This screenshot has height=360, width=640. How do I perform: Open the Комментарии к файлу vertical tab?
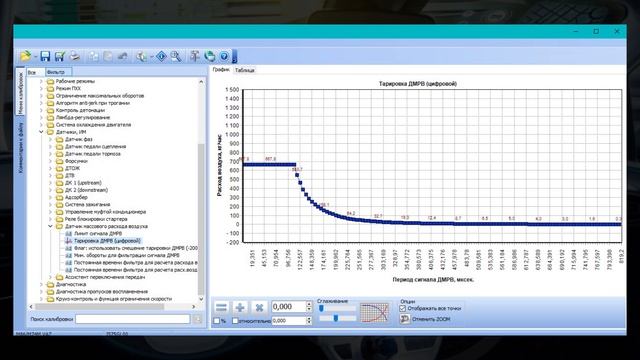[20, 148]
